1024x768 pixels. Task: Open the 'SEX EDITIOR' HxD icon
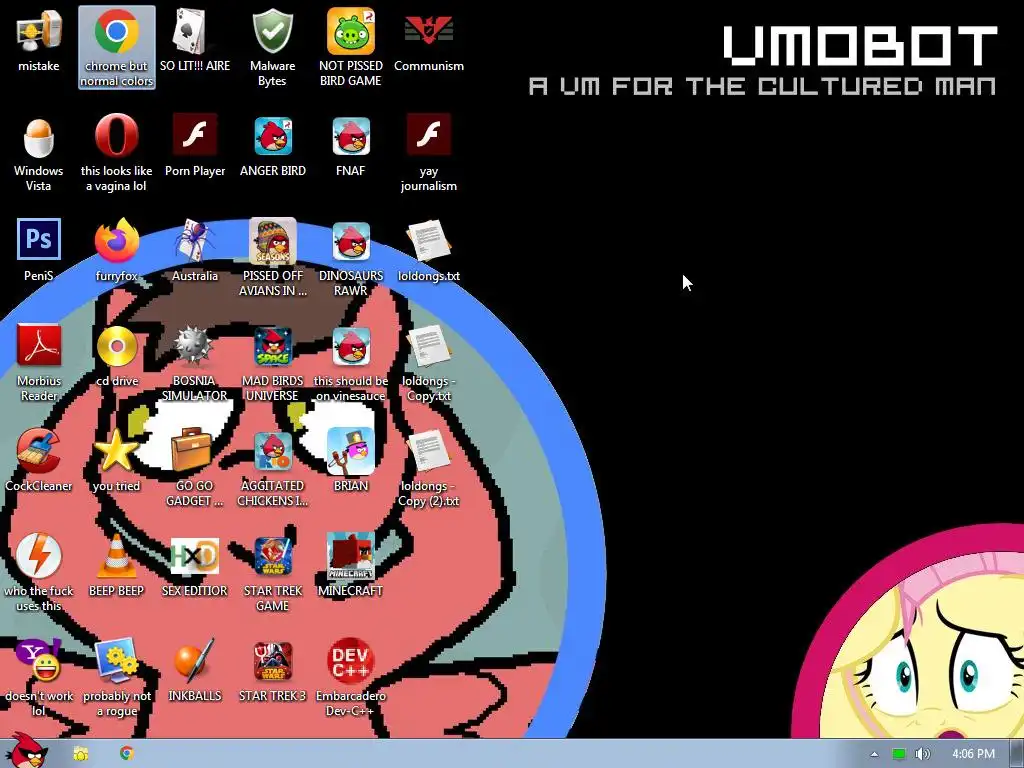195,566
